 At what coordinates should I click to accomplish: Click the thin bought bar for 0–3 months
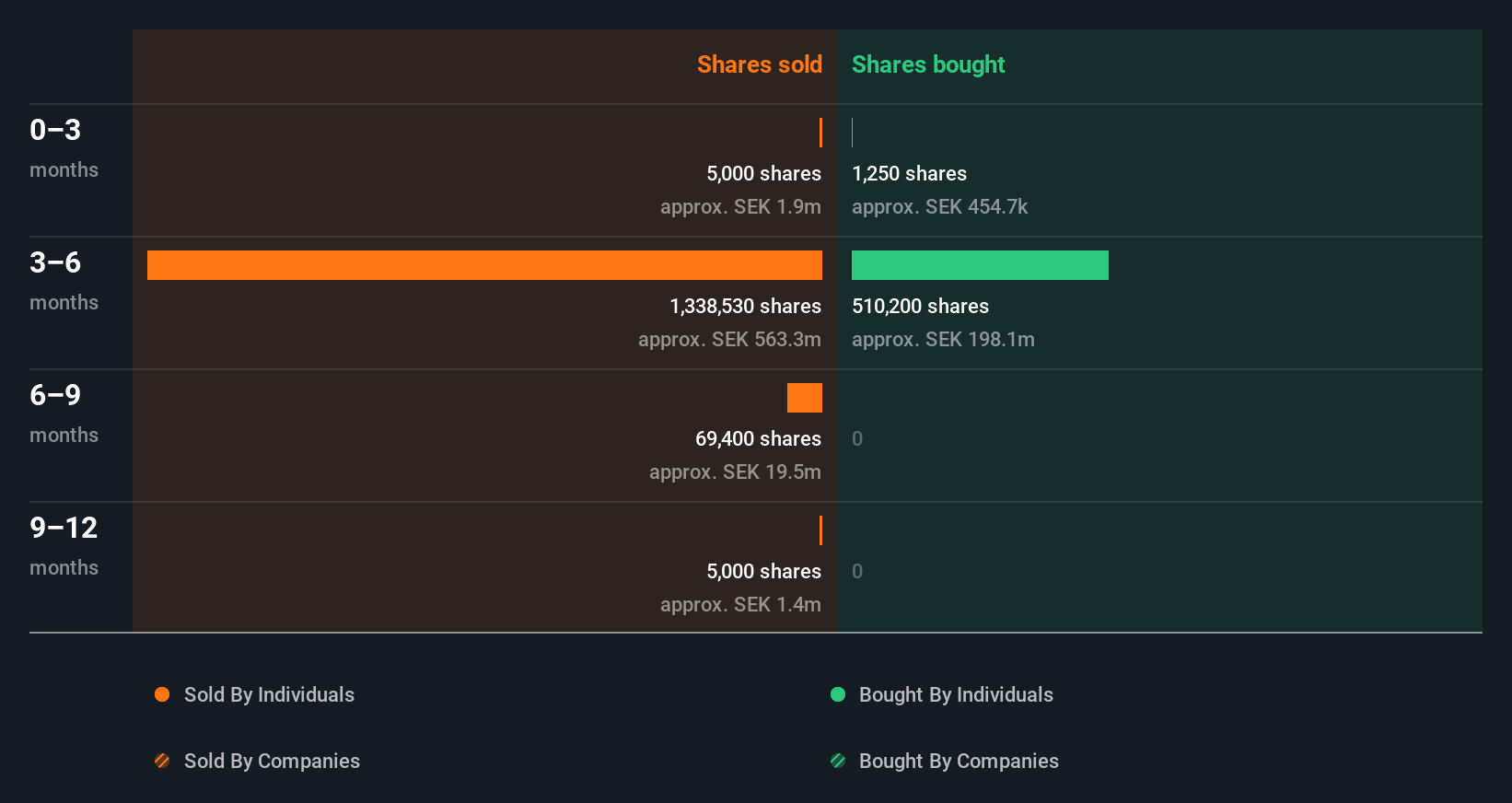pos(853,133)
